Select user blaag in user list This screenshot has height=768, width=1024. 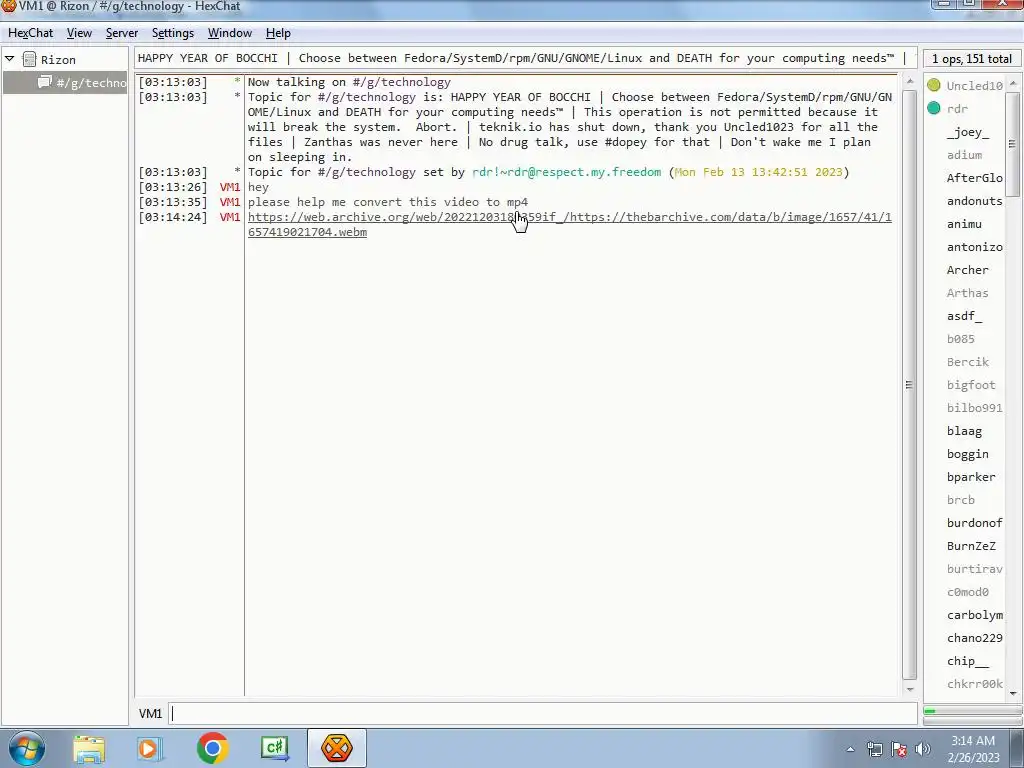click(x=964, y=431)
